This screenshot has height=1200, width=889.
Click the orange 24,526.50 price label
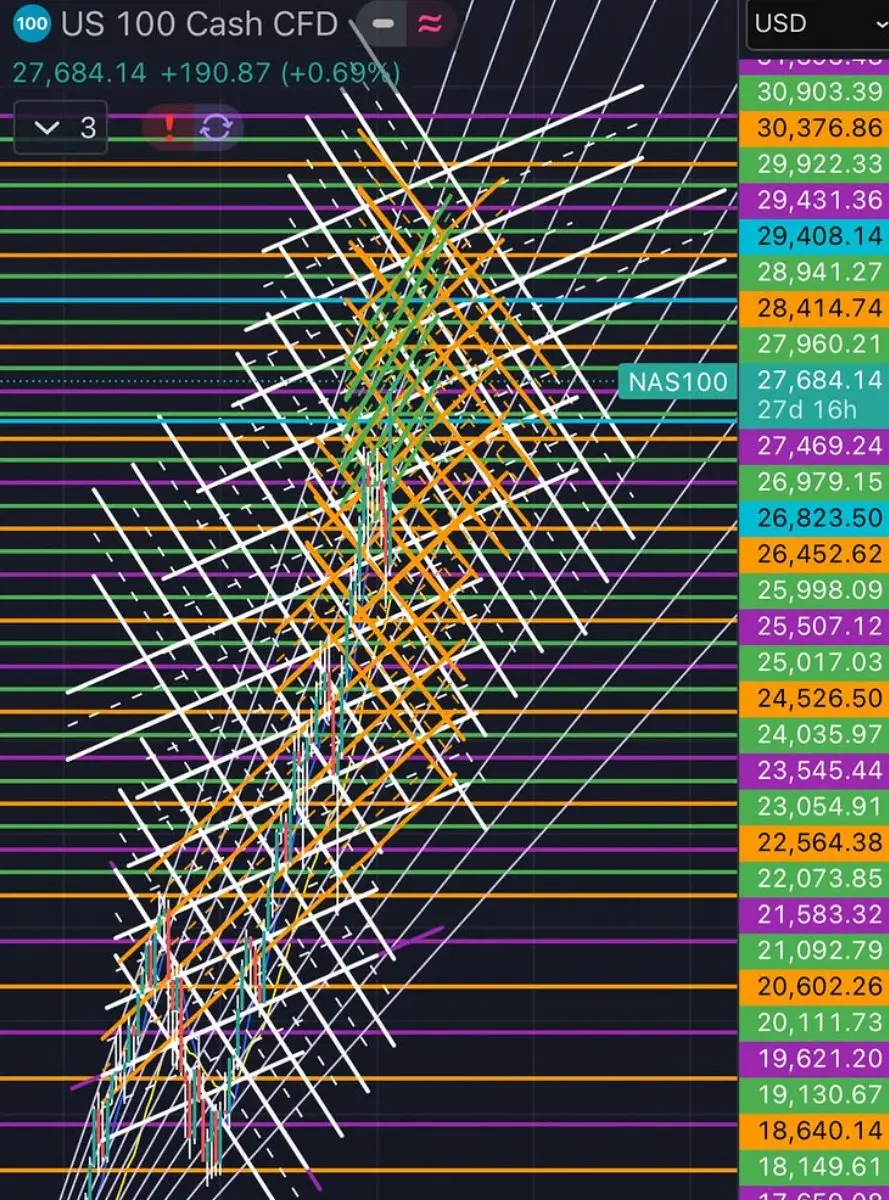point(813,697)
